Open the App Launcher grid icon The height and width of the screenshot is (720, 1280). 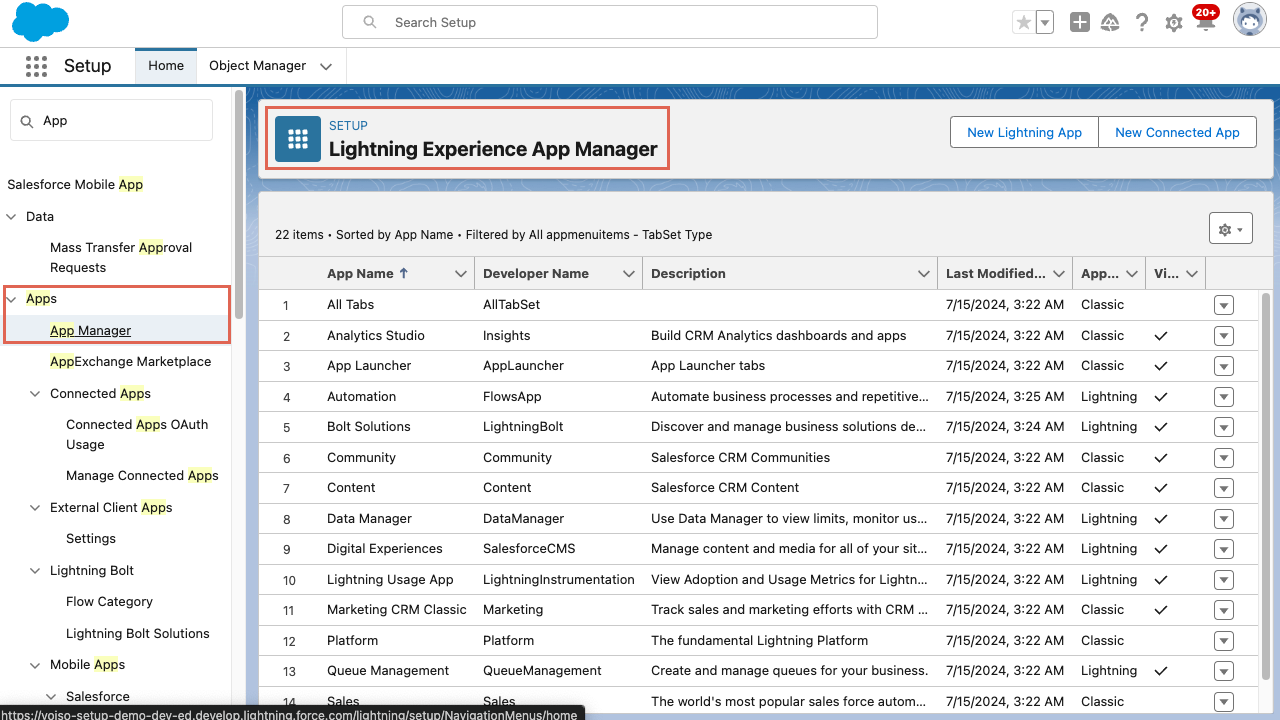[37, 66]
